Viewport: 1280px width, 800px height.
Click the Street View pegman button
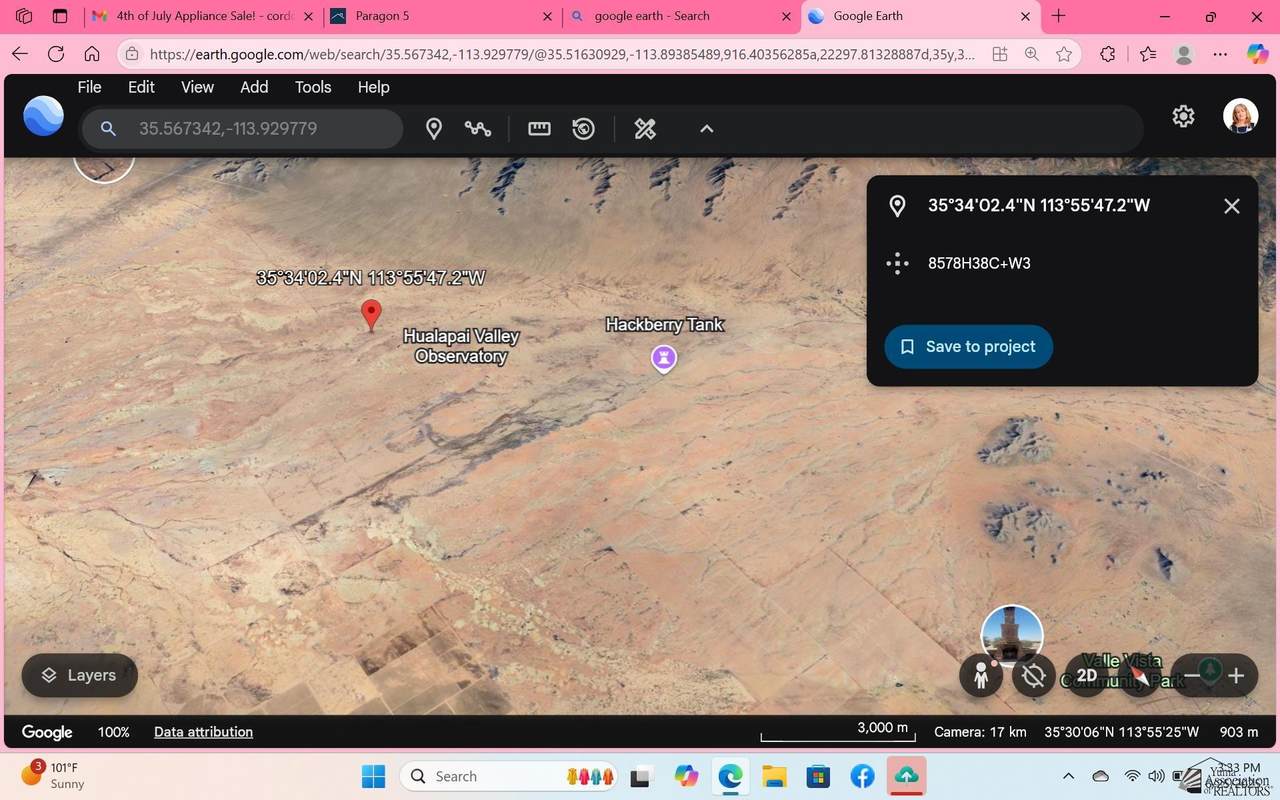point(981,676)
